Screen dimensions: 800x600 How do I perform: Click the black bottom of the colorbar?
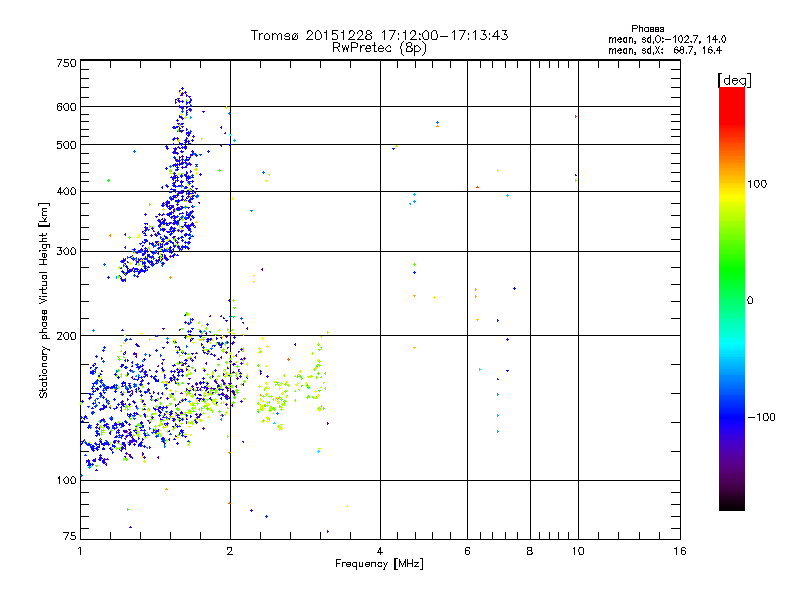[x=732, y=503]
